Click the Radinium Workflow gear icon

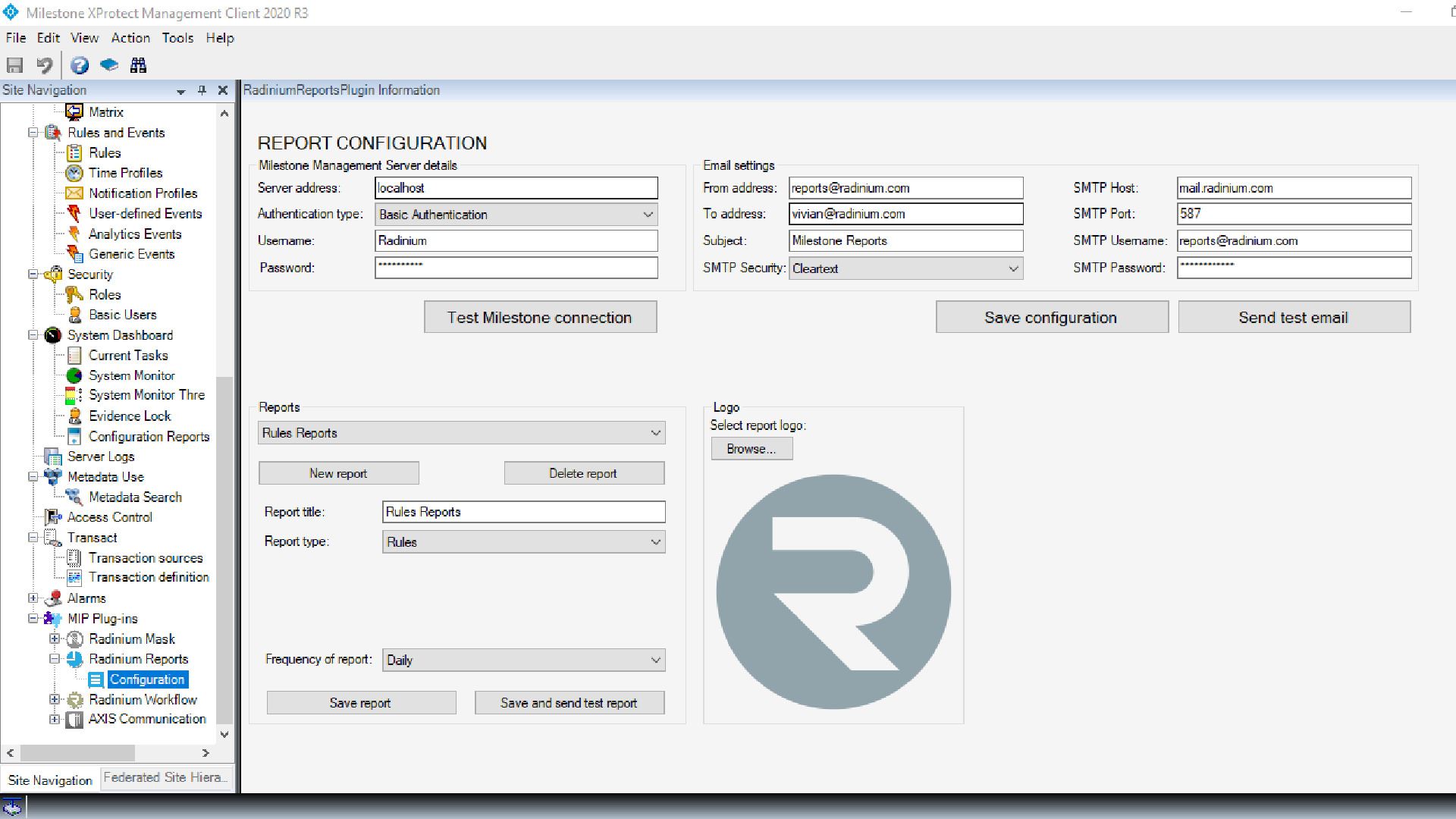tap(74, 699)
